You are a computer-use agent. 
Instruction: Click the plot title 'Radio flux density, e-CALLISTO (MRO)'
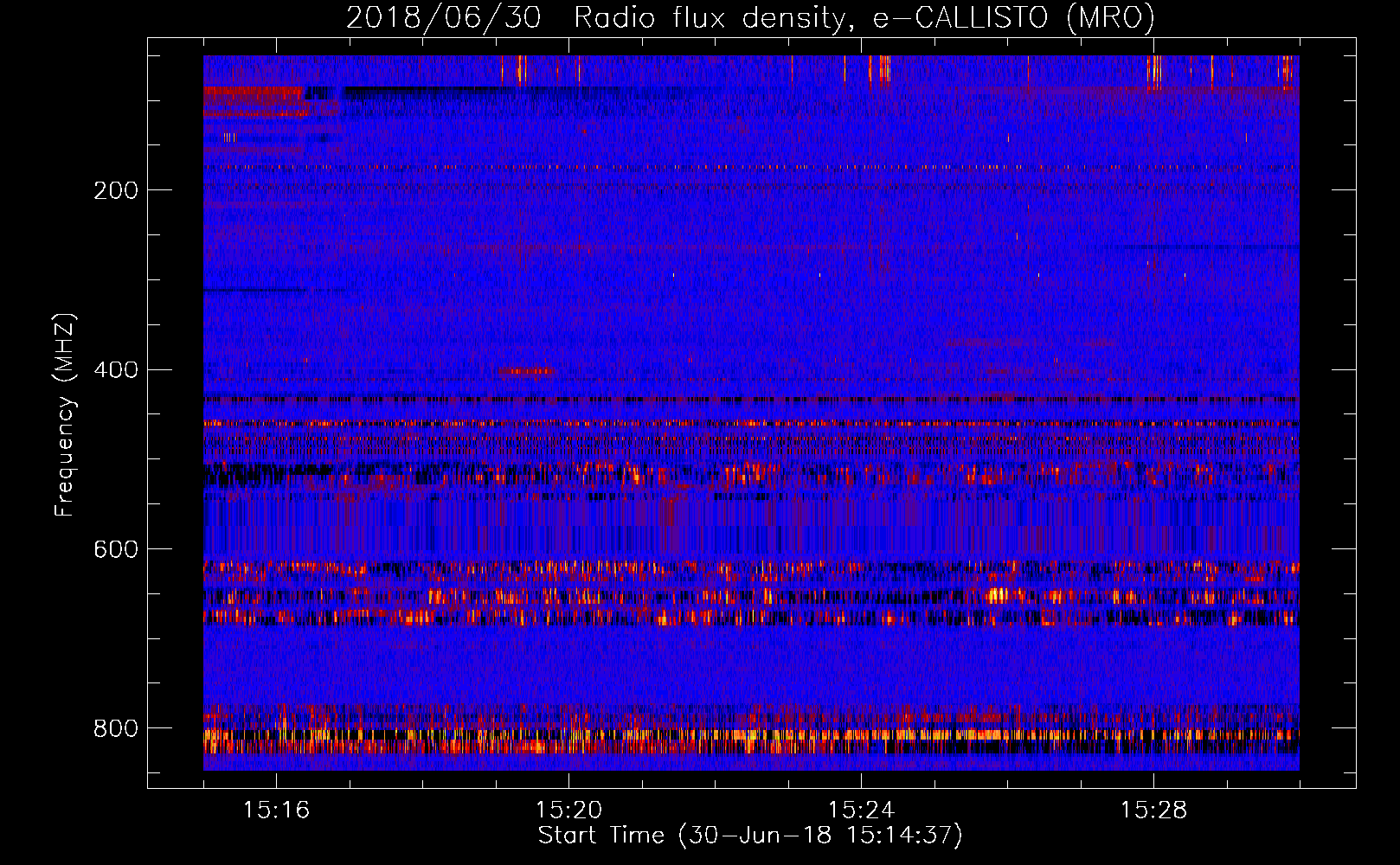tap(864, 17)
